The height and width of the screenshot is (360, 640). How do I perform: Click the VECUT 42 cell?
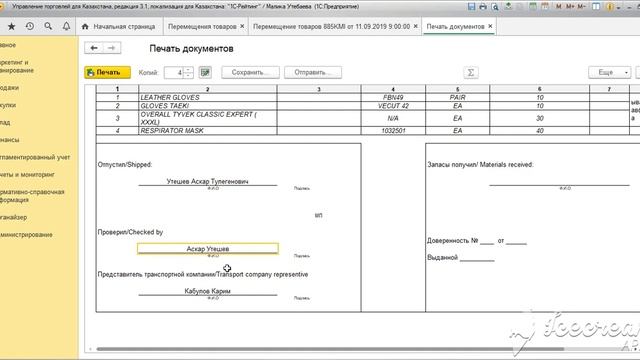click(393, 106)
